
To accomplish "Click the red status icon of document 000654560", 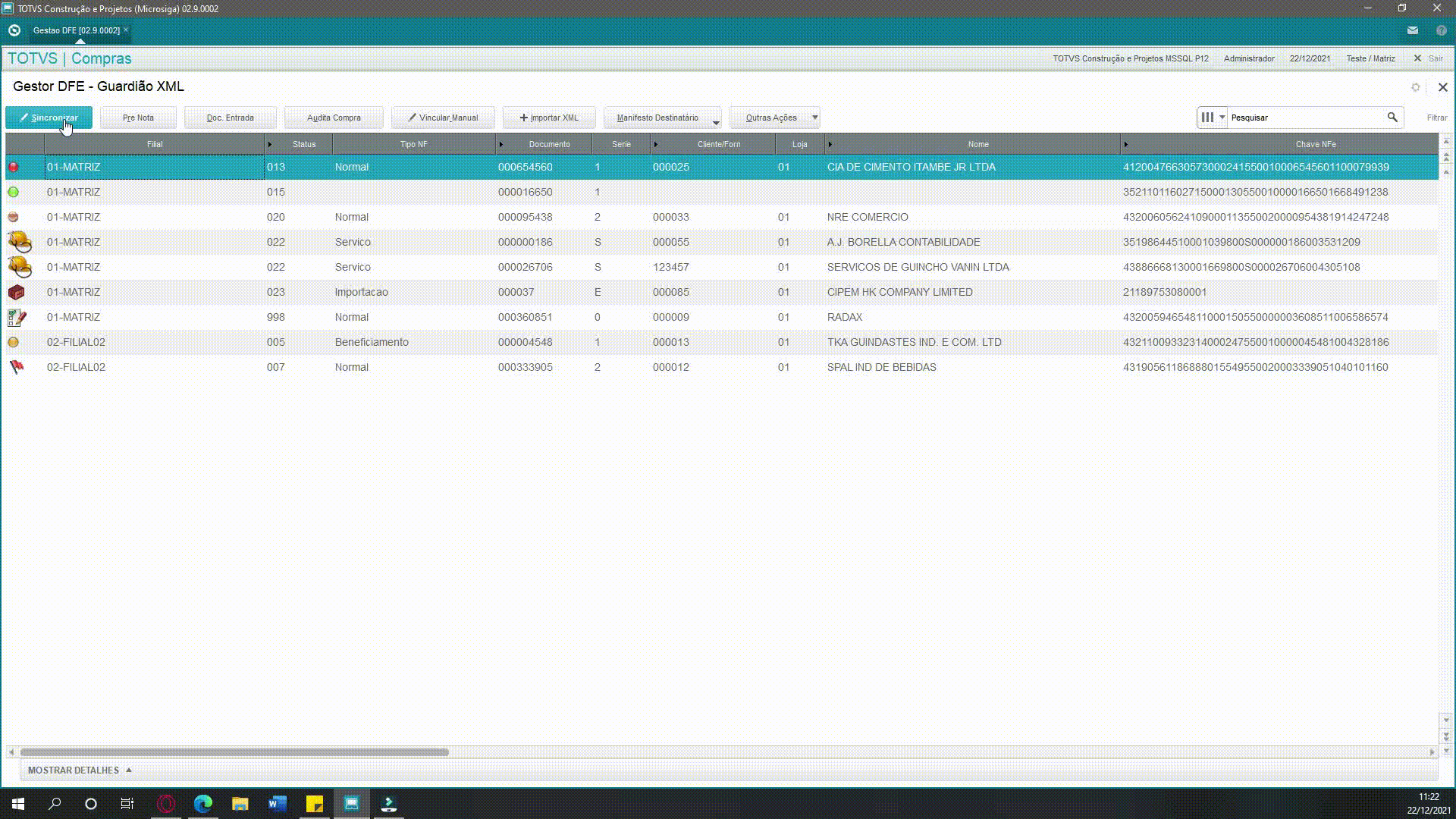I will [x=13, y=167].
